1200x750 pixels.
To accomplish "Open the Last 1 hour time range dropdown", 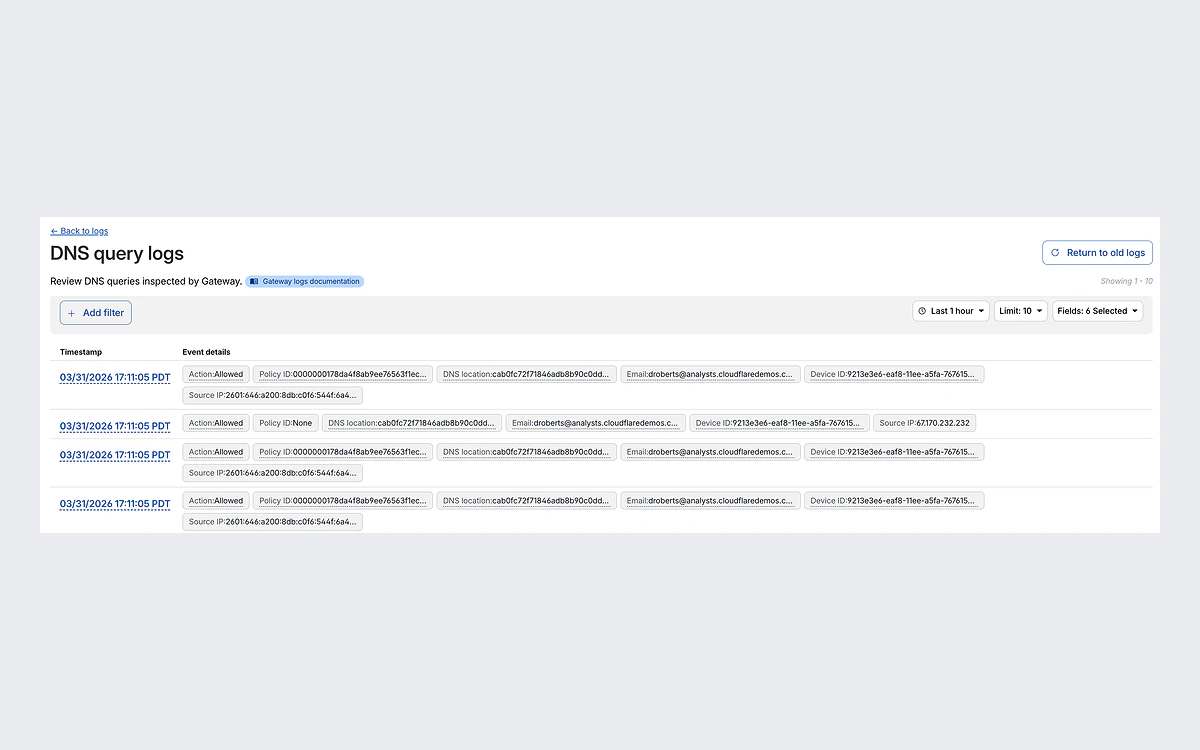I will 951,311.
